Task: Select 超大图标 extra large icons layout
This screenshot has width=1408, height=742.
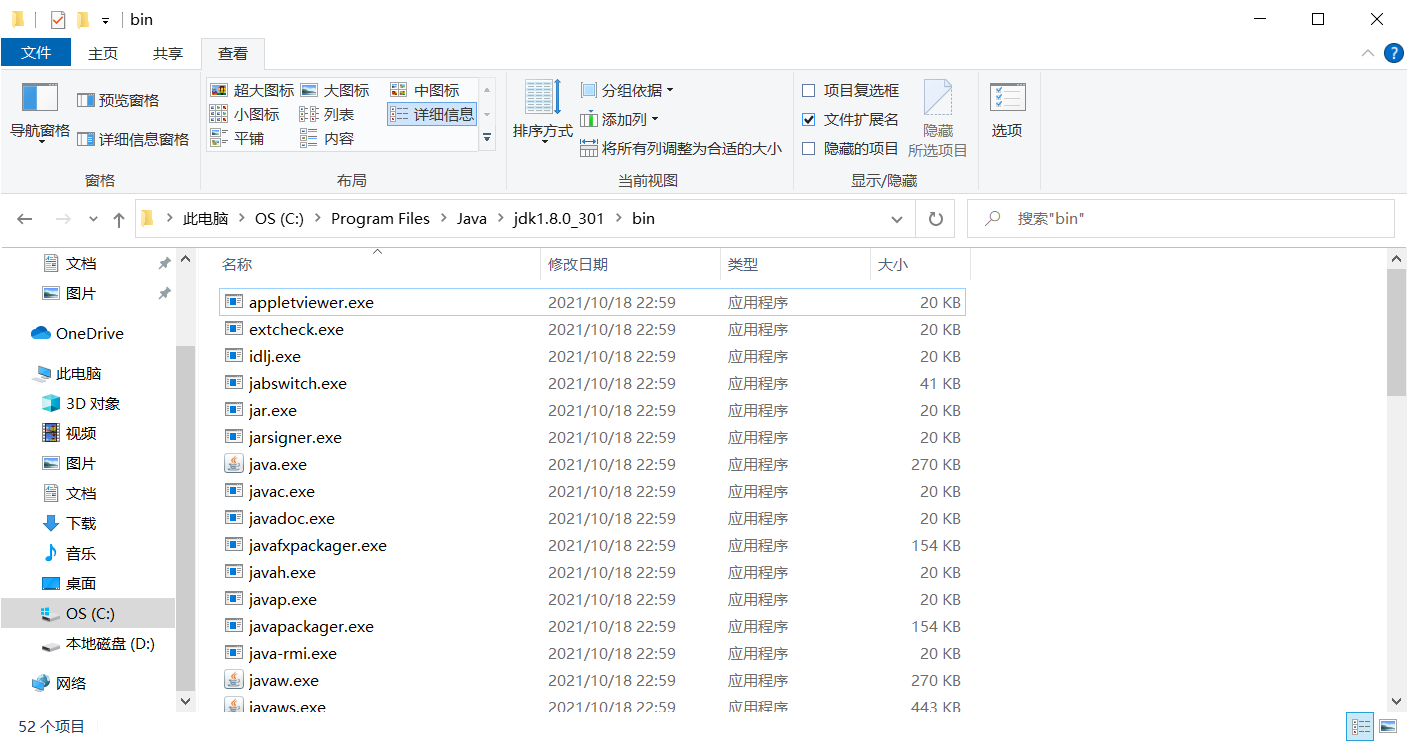Action: [x=252, y=90]
